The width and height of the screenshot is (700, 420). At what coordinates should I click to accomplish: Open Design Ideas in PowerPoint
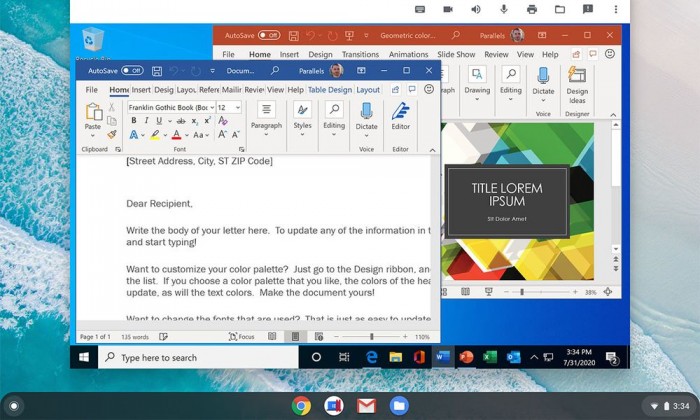click(577, 86)
